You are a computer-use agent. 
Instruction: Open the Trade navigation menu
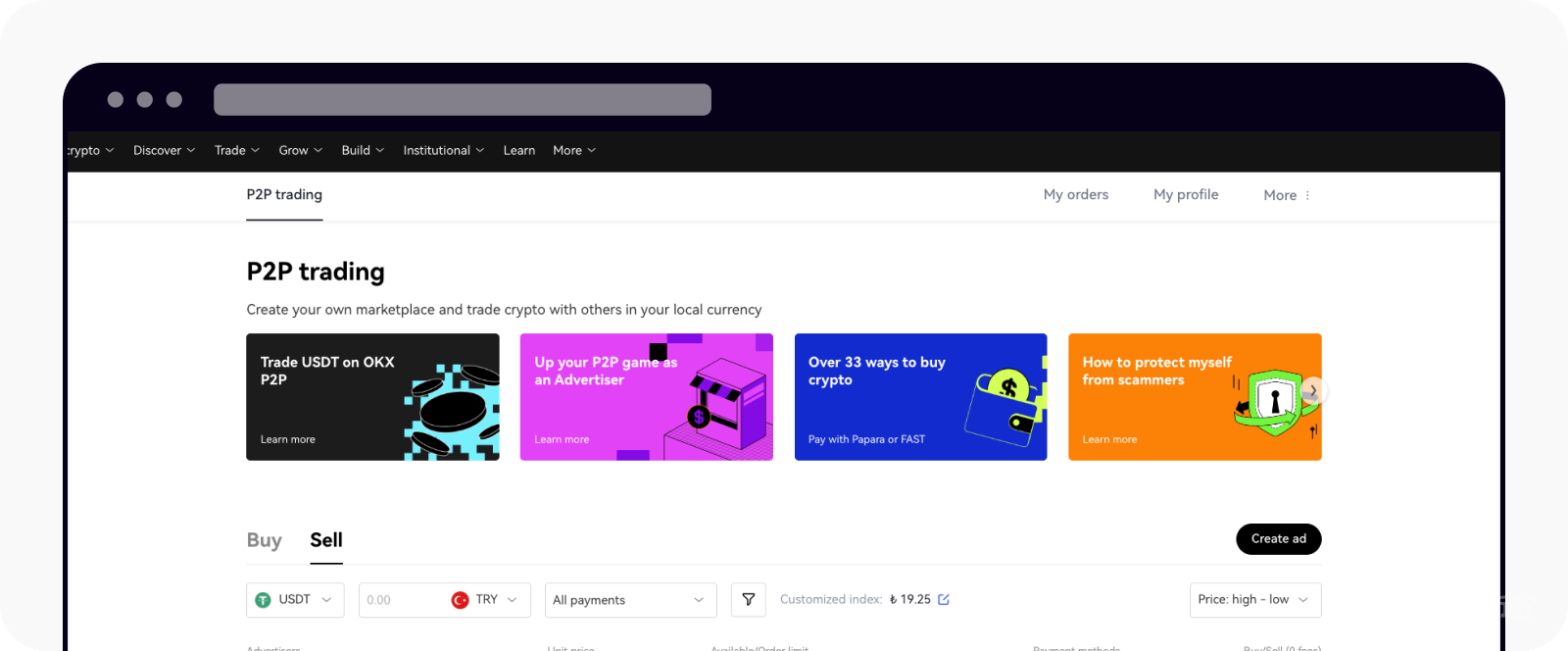[x=237, y=150]
